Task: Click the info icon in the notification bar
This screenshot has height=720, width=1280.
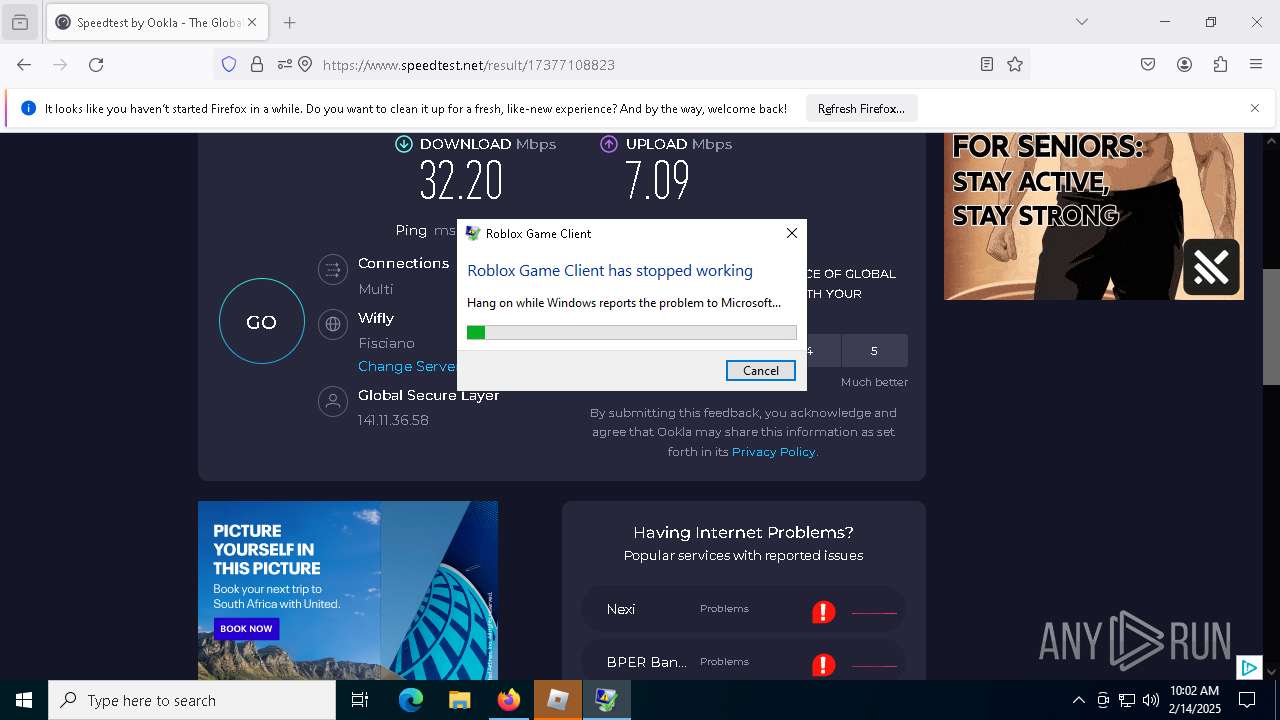Action: click(x=28, y=108)
